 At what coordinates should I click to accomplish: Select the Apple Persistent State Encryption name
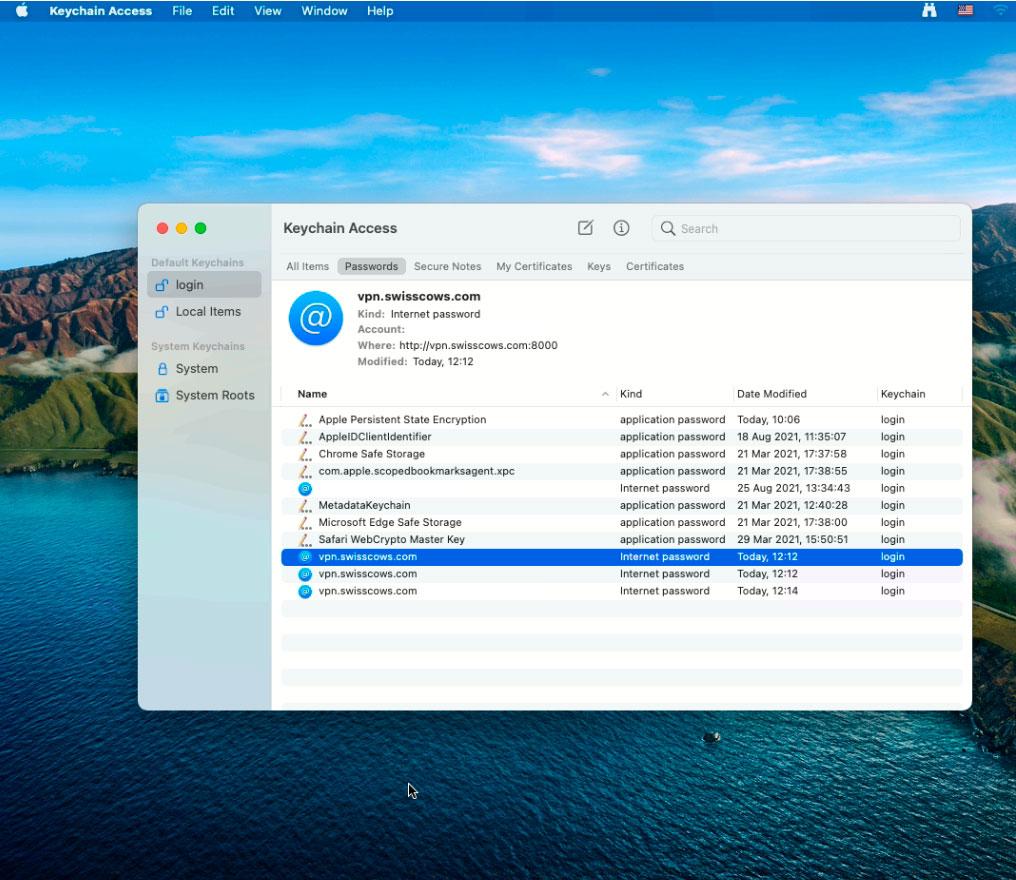(402, 420)
